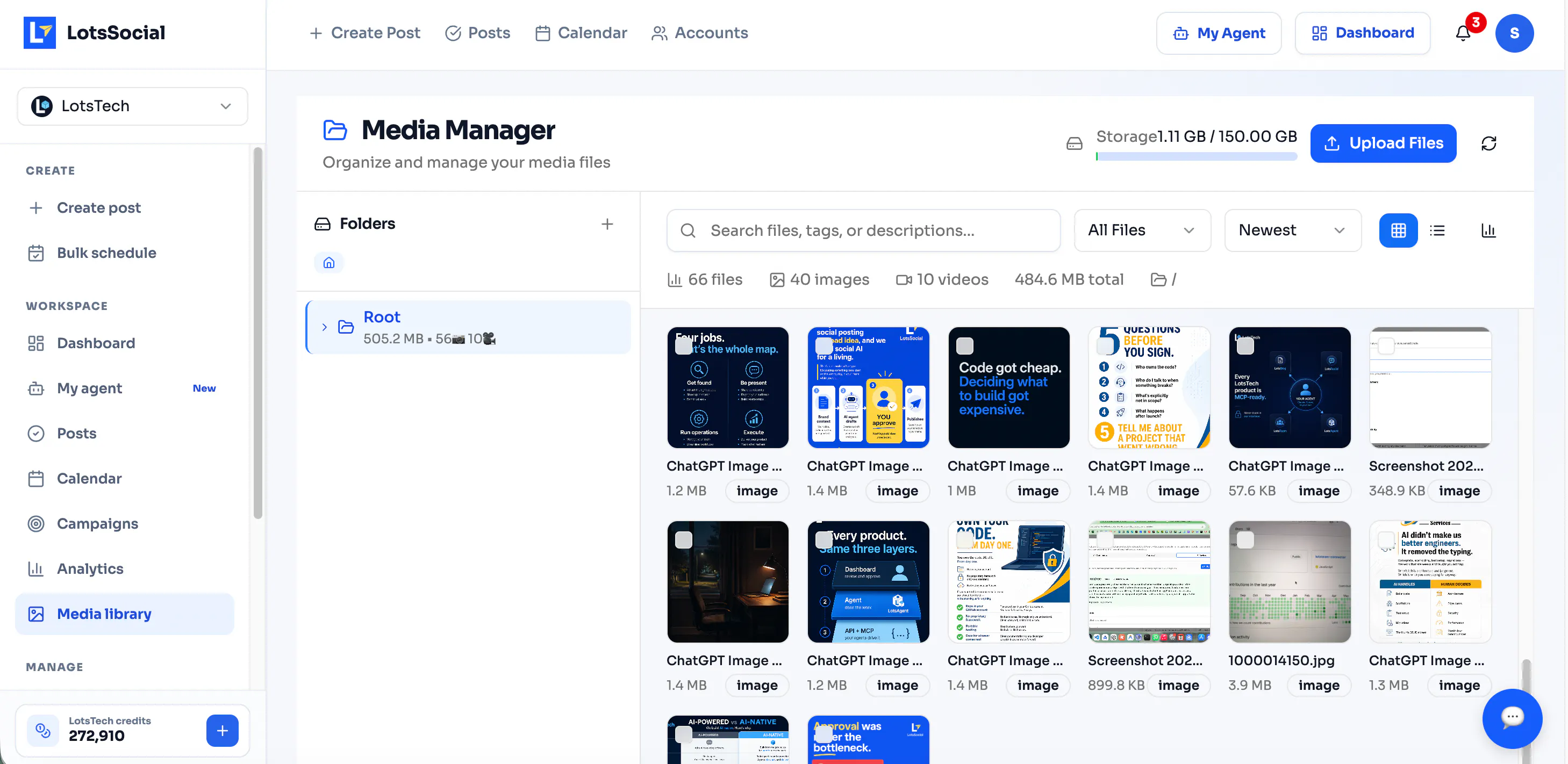This screenshot has height=764, width=1568.
Task: Select Media library in sidebar
Action: 125,614
